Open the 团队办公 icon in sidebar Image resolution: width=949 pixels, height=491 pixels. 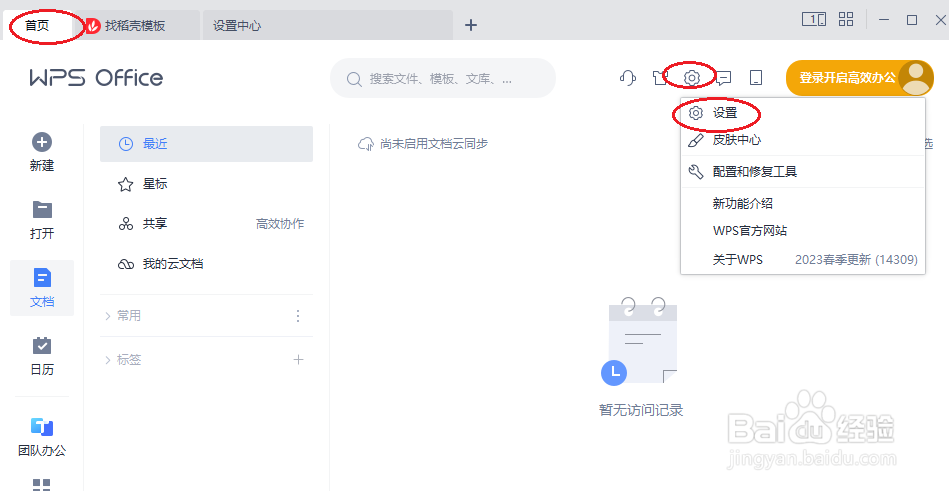(42, 426)
